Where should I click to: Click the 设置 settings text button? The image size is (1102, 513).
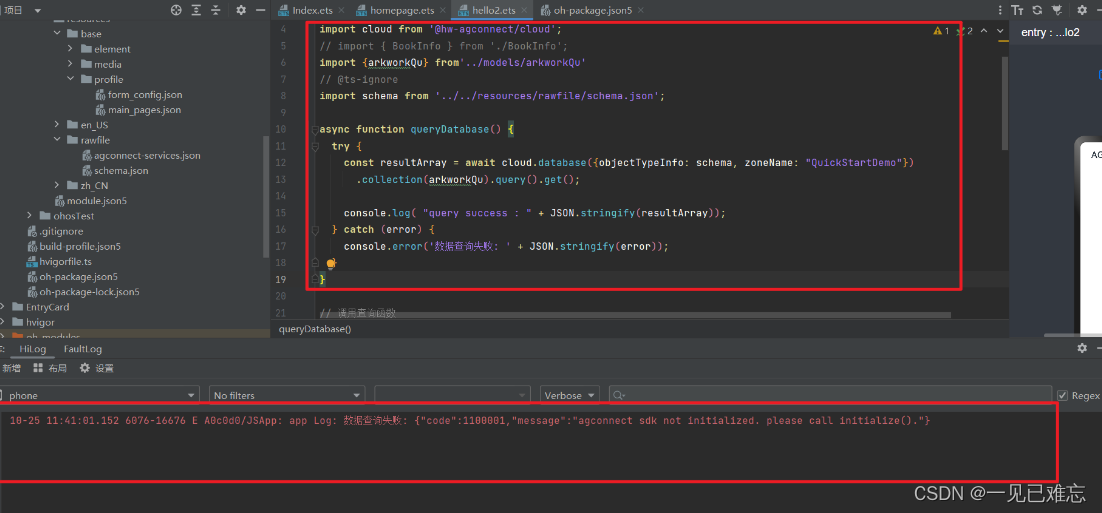pos(104,368)
